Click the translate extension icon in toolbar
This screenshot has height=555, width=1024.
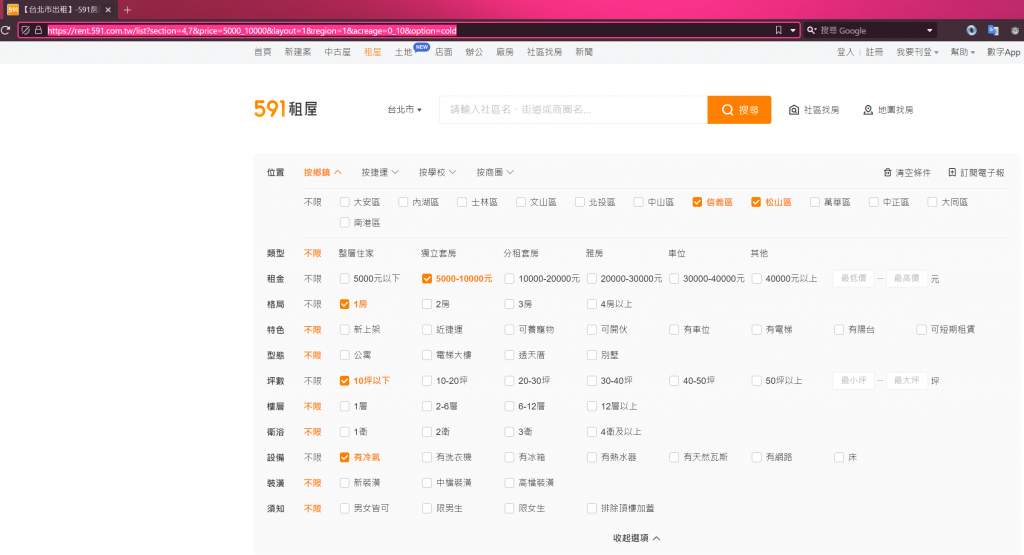pyautogui.click(x=993, y=30)
